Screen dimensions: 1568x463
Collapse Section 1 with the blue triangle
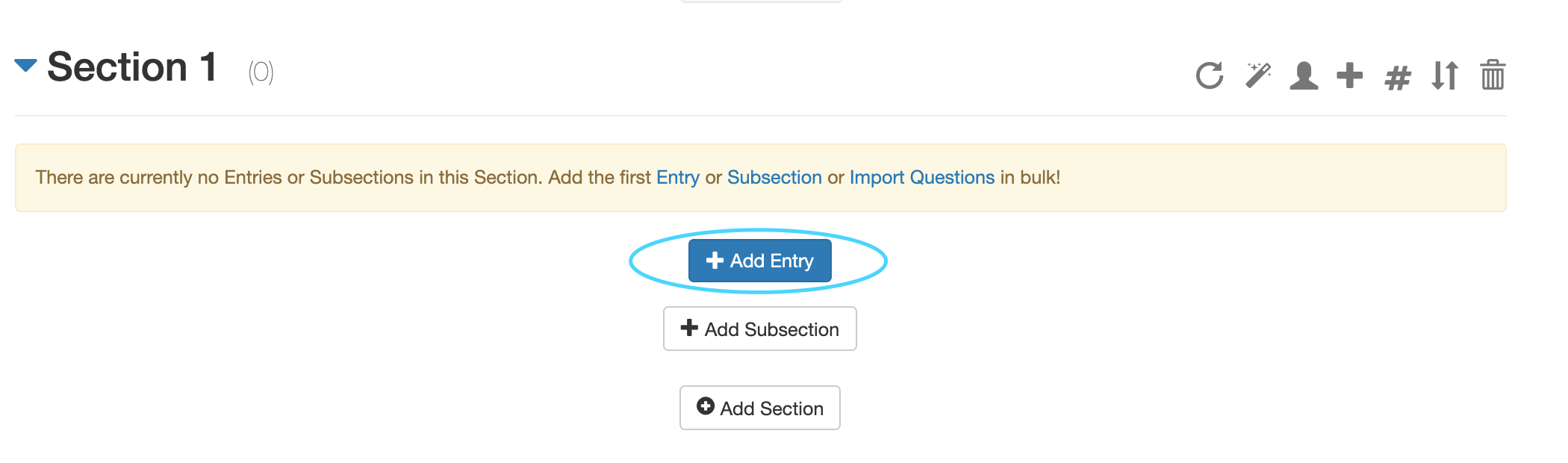[x=25, y=66]
